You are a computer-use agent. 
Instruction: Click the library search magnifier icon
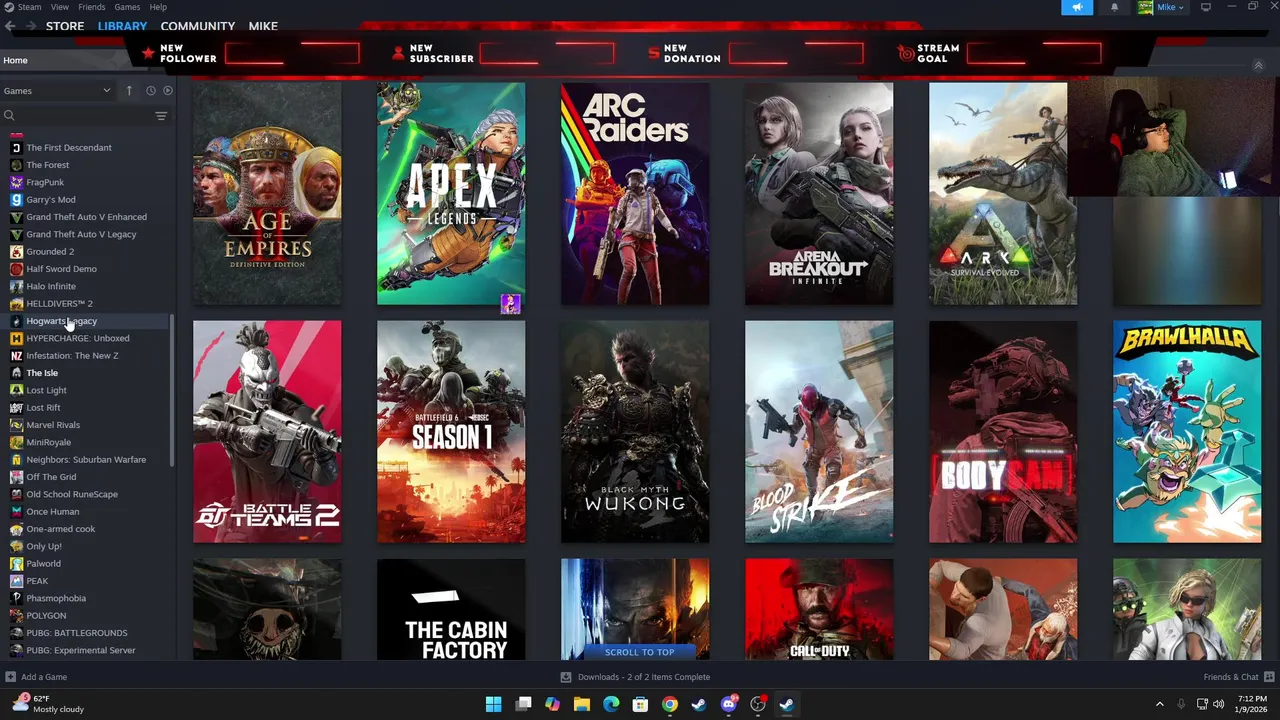(x=9, y=116)
